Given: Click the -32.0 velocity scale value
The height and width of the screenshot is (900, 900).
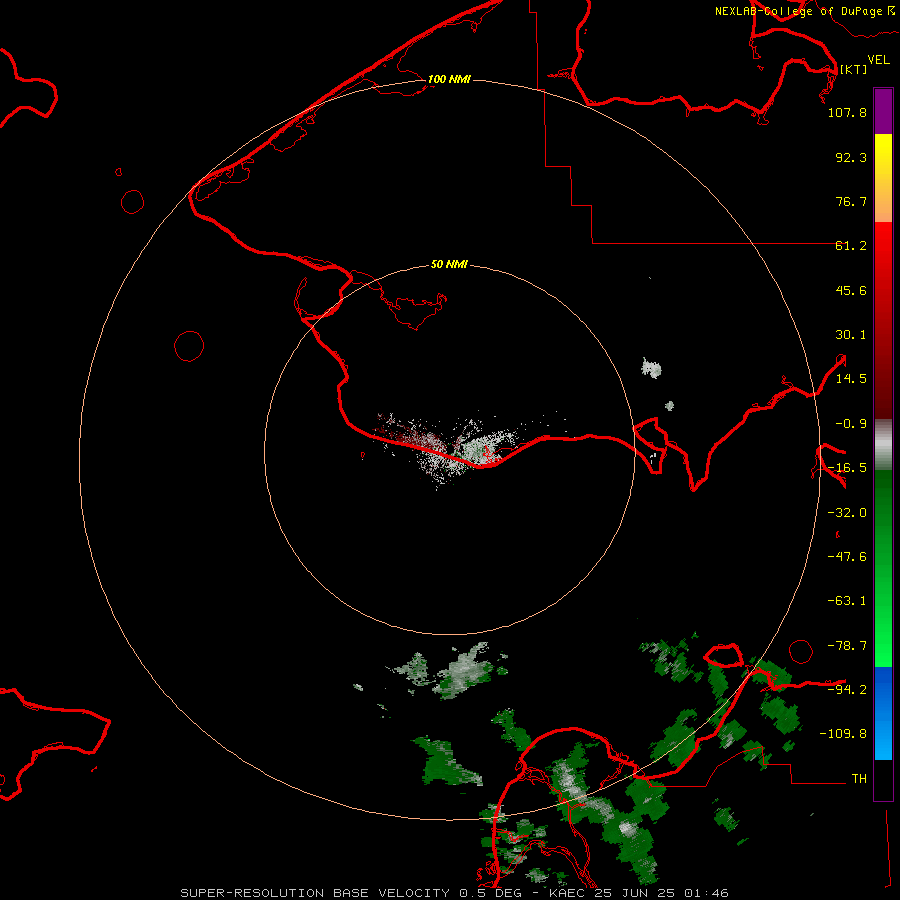Looking at the screenshot, I should (847, 513).
